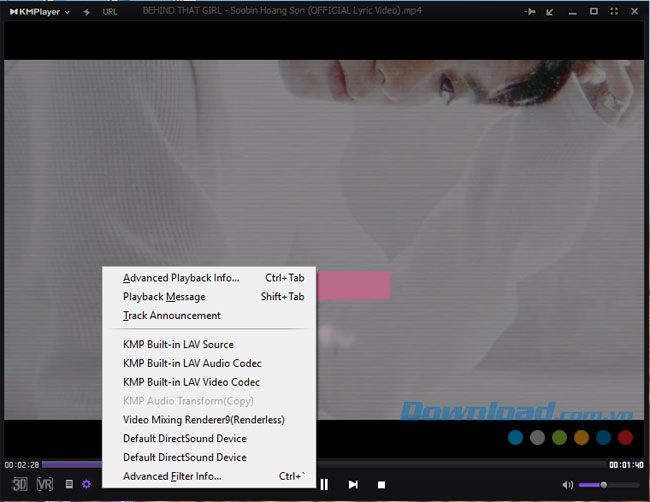Screen dimensions: 650x502
Task: Select the gray color circle
Action: pos(537,437)
